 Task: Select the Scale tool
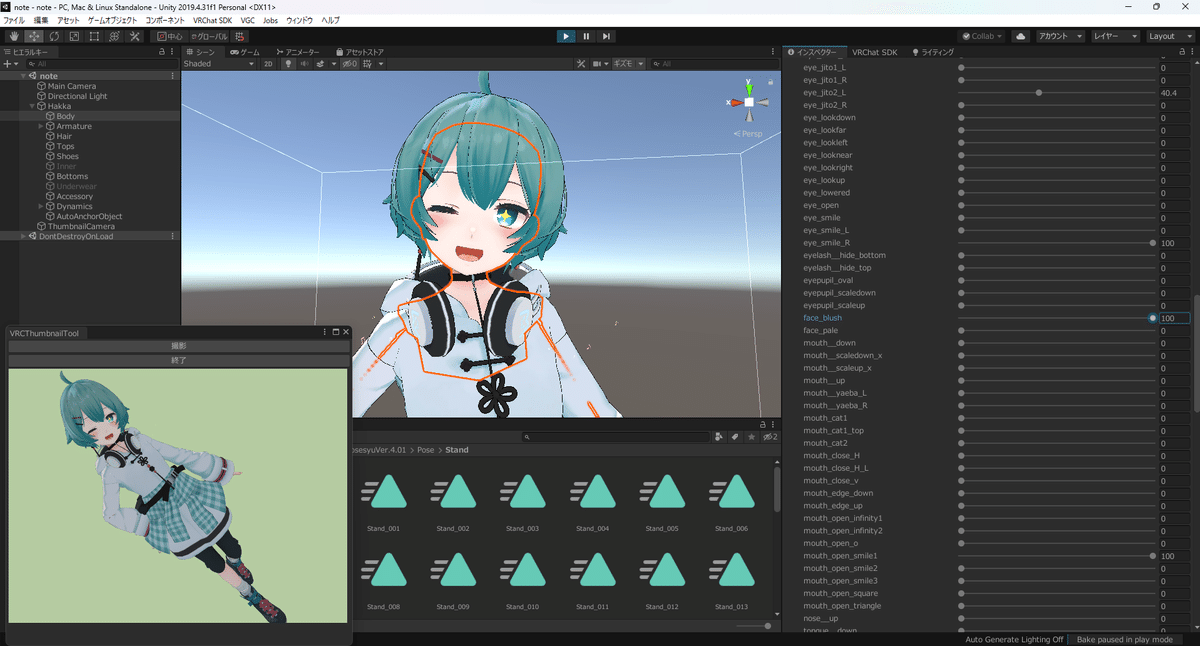pos(73,36)
